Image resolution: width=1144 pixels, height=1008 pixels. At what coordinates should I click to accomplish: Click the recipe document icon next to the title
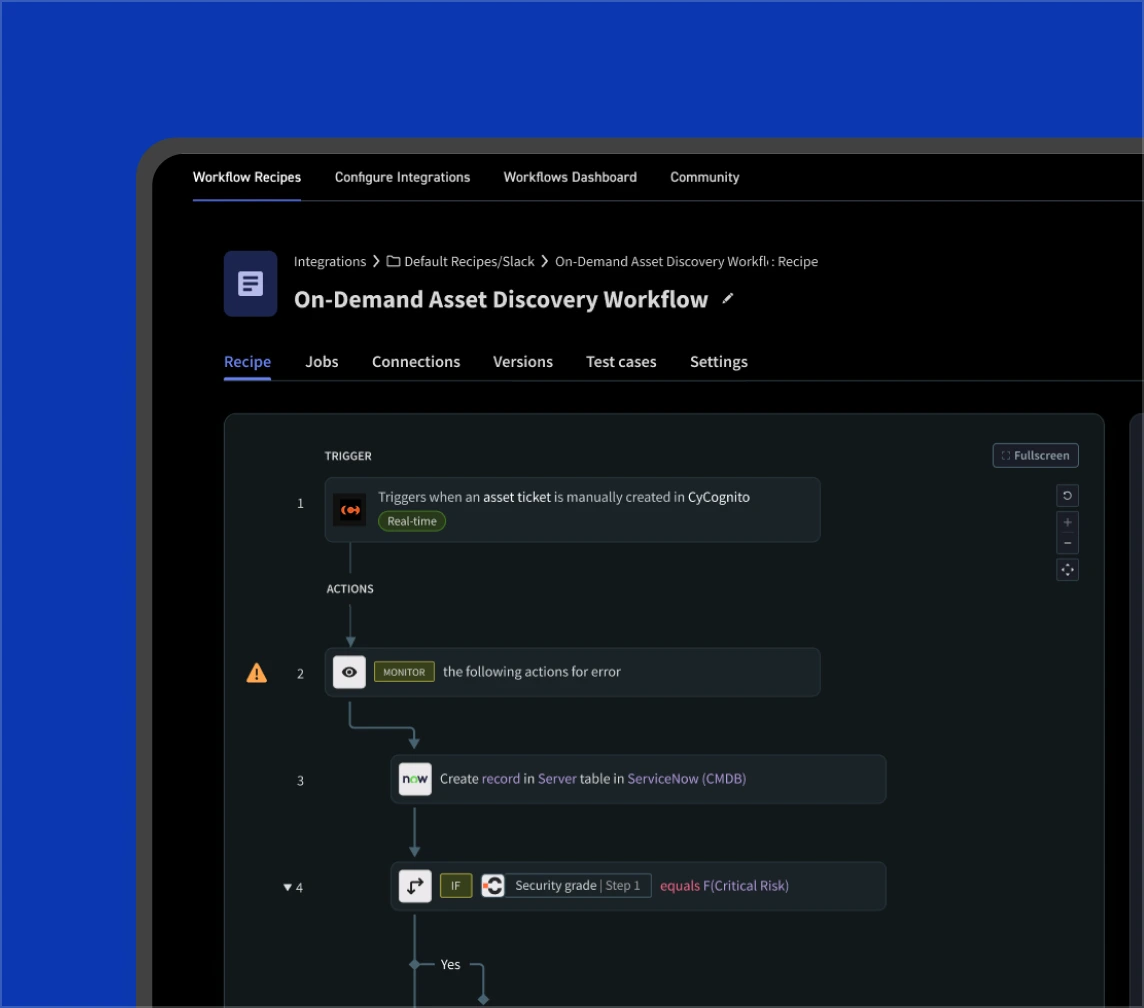tap(251, 284)
